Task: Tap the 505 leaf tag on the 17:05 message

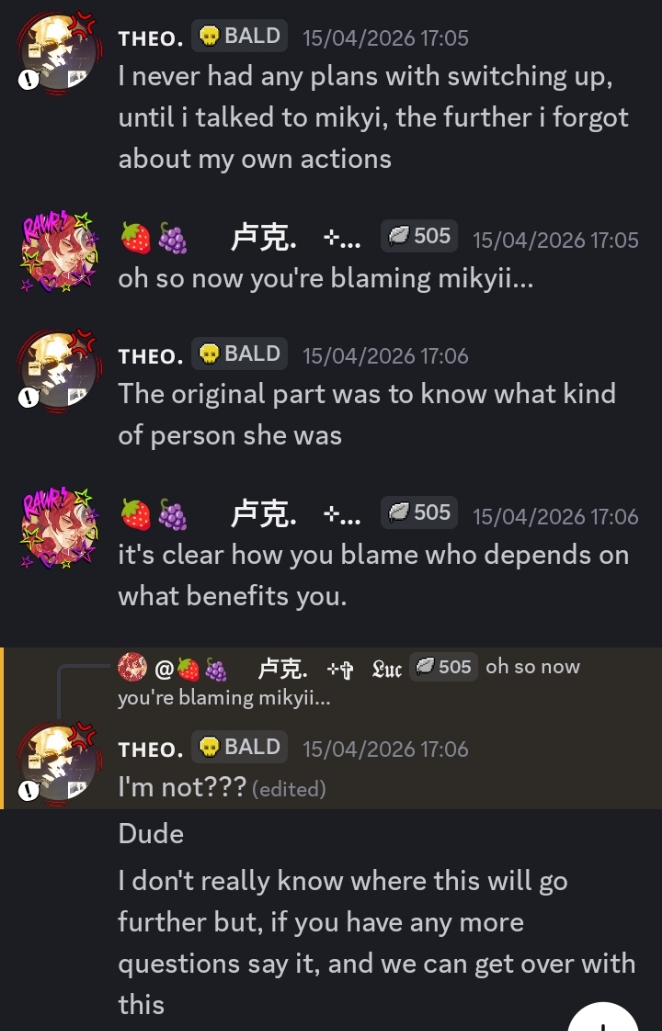Action: click(419, 236)
